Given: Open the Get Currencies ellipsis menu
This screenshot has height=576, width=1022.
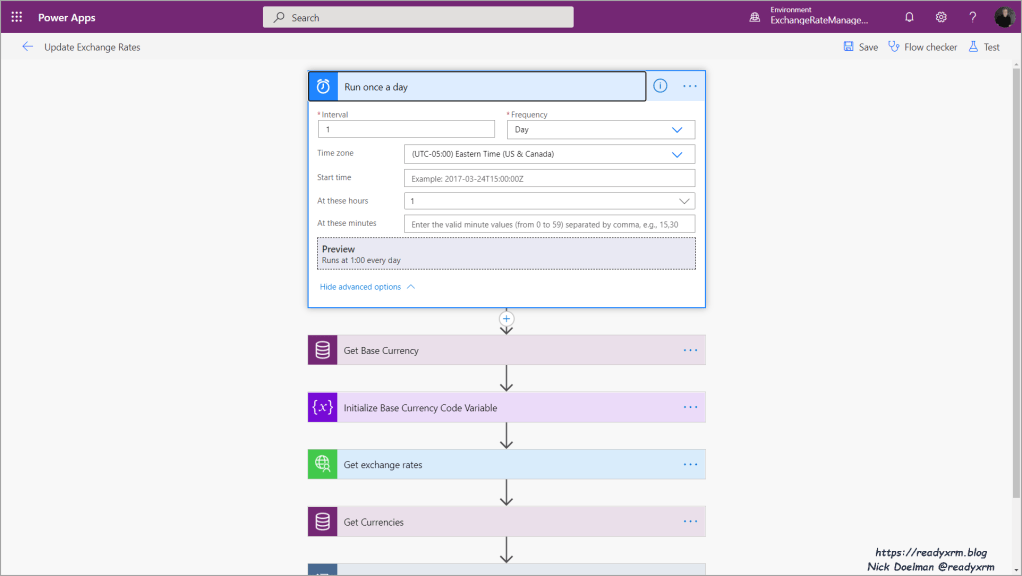Looking at the screenshot, I should tap(690, 521).
